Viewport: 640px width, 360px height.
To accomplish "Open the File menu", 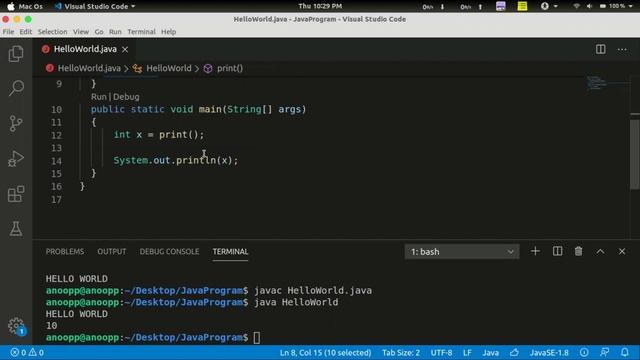I will (x=8, y=31).
